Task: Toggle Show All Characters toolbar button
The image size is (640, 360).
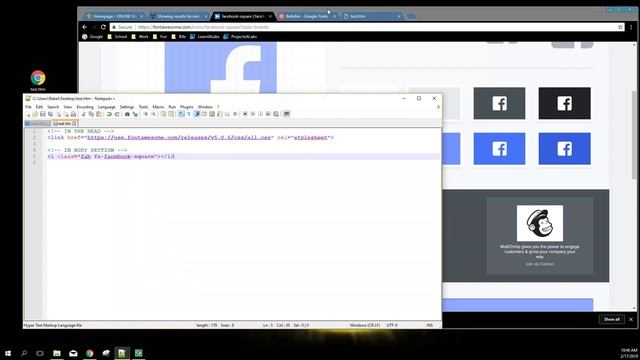Action: tap(189, 114)
